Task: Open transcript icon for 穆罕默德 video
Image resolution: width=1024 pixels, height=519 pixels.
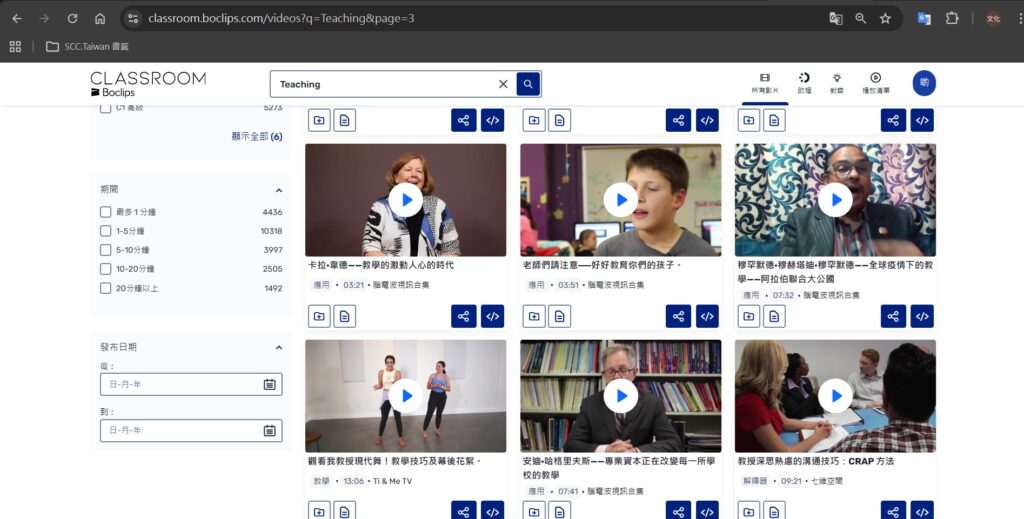Action: click(x=774, y=316)
